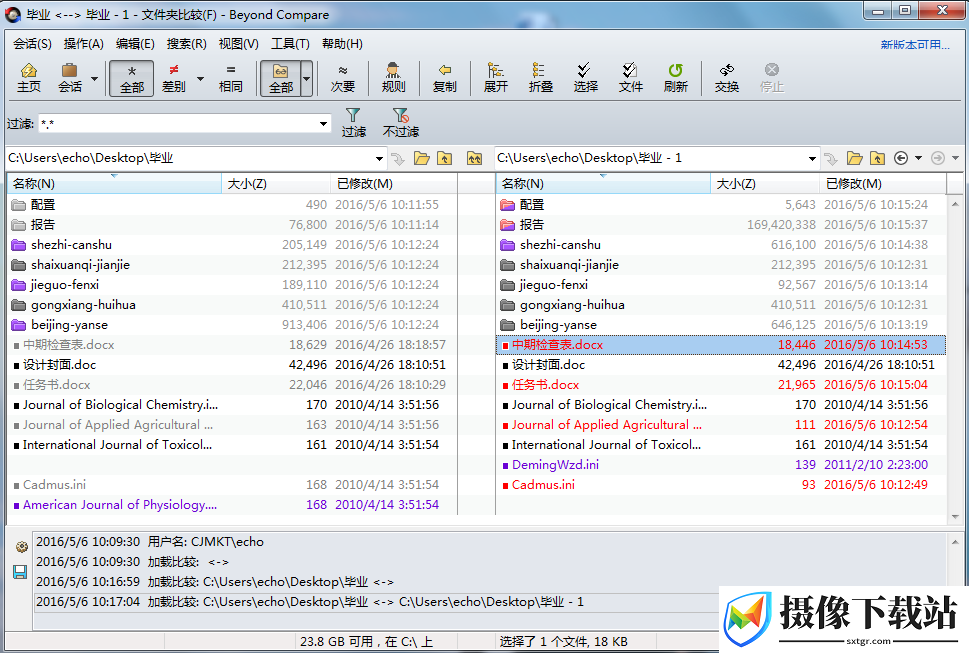Open left folder path dropdown arrow
969x653 pixels.
click(379, 159)
